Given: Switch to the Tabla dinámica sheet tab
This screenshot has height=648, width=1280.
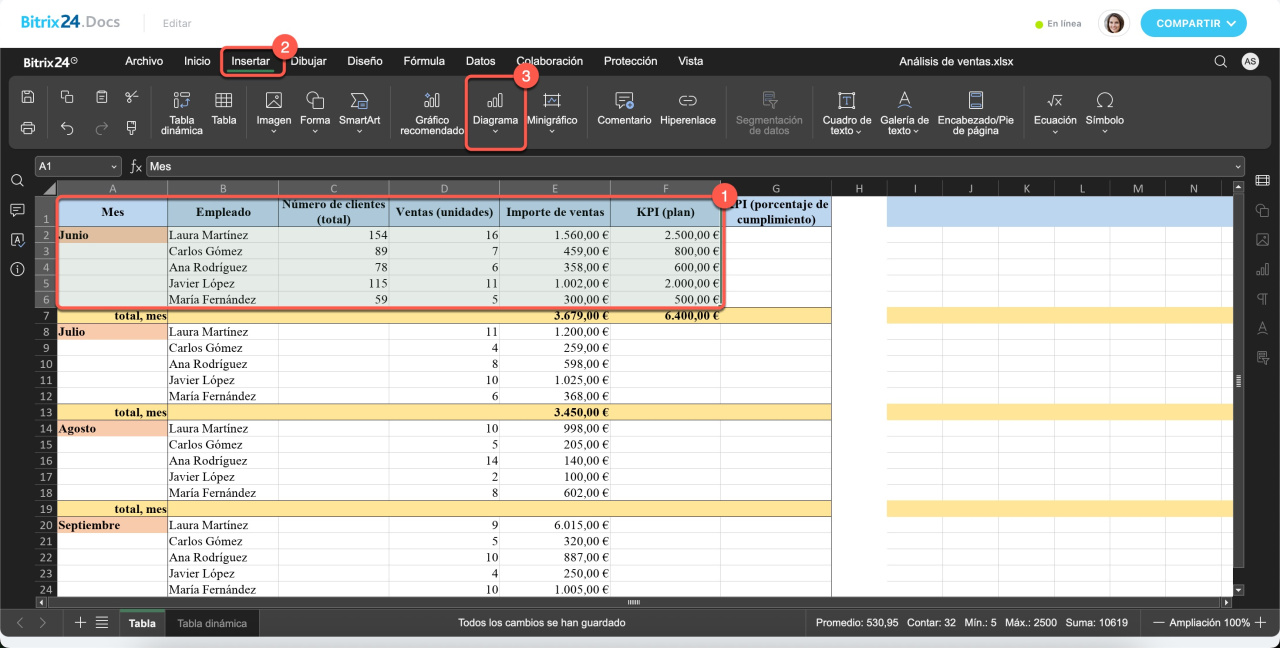Looking at the screenshot, I should click(x=212, y=623).
